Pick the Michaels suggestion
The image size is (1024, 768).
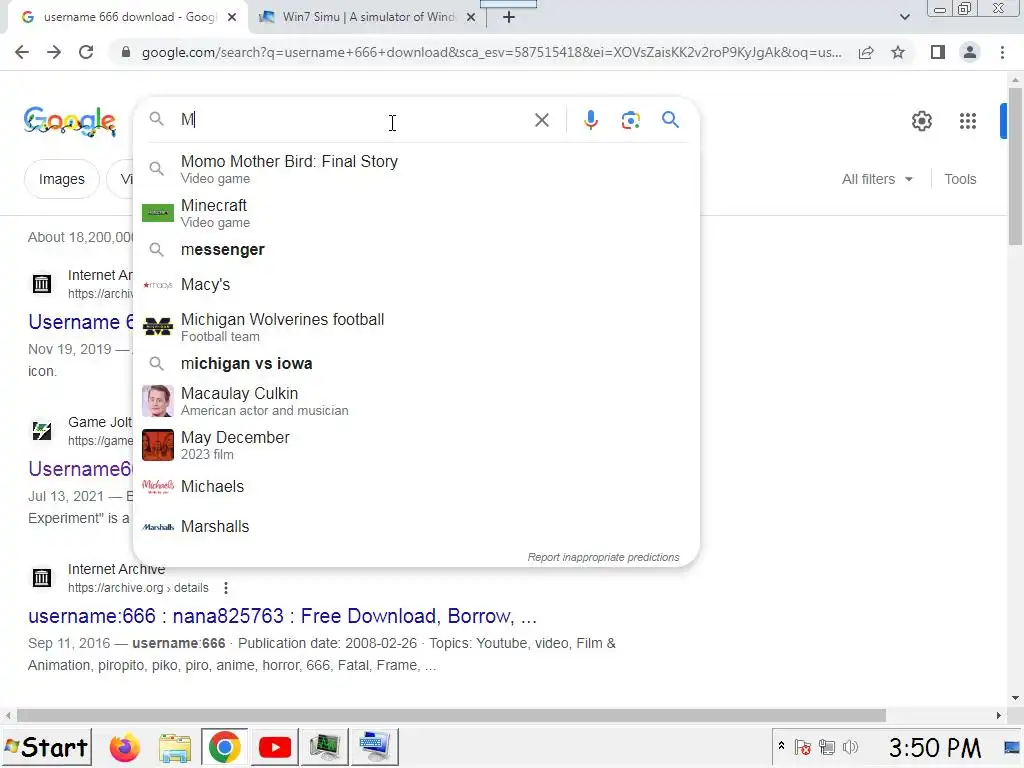tap(416, 487)
